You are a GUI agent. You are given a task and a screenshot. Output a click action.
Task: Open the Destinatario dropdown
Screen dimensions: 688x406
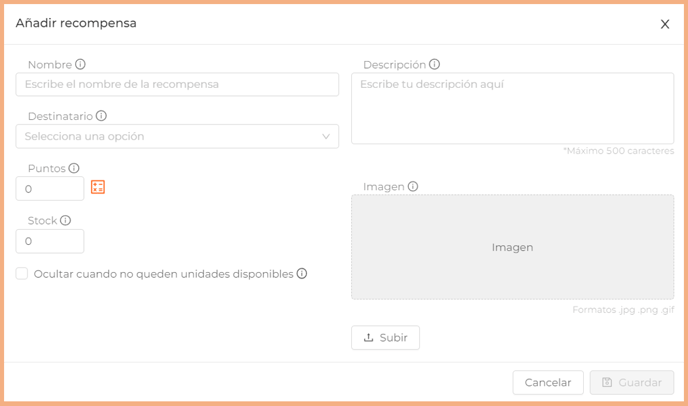click(x=177, y=137)
